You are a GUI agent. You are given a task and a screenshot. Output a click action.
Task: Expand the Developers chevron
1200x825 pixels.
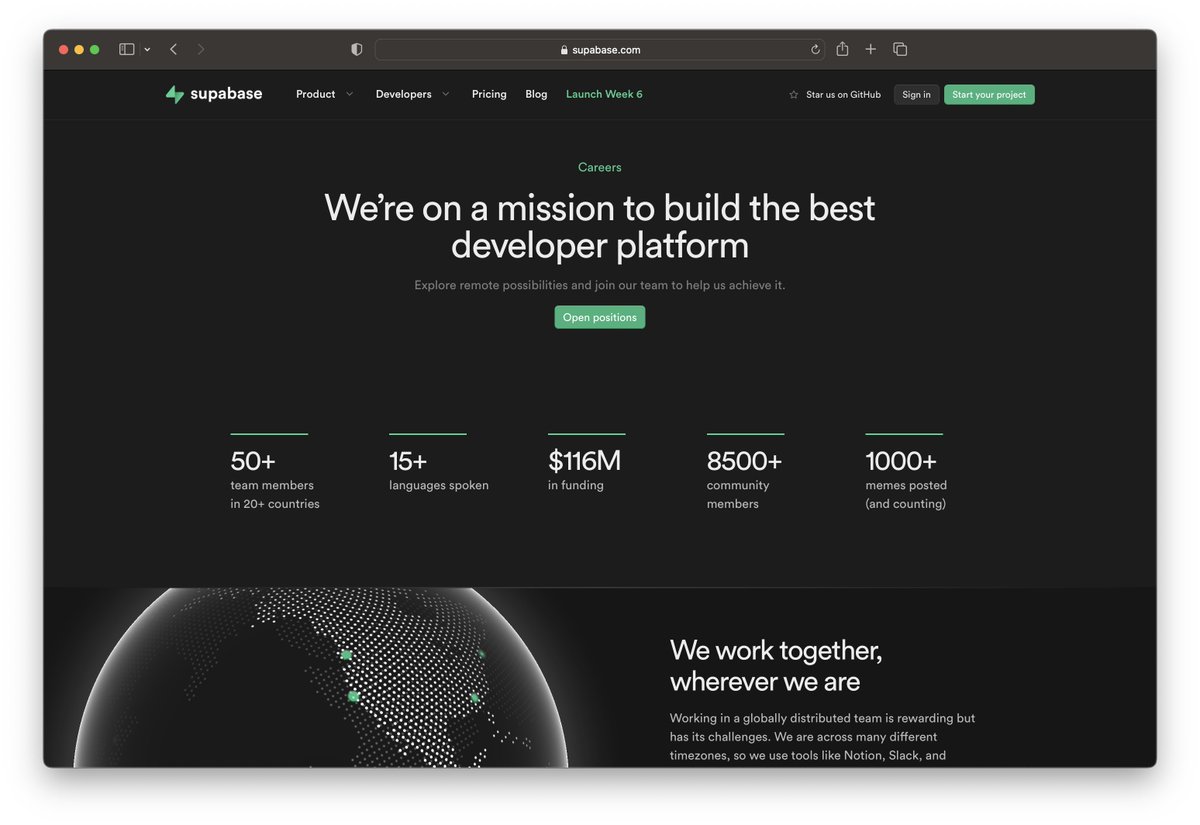pos(446,94)
